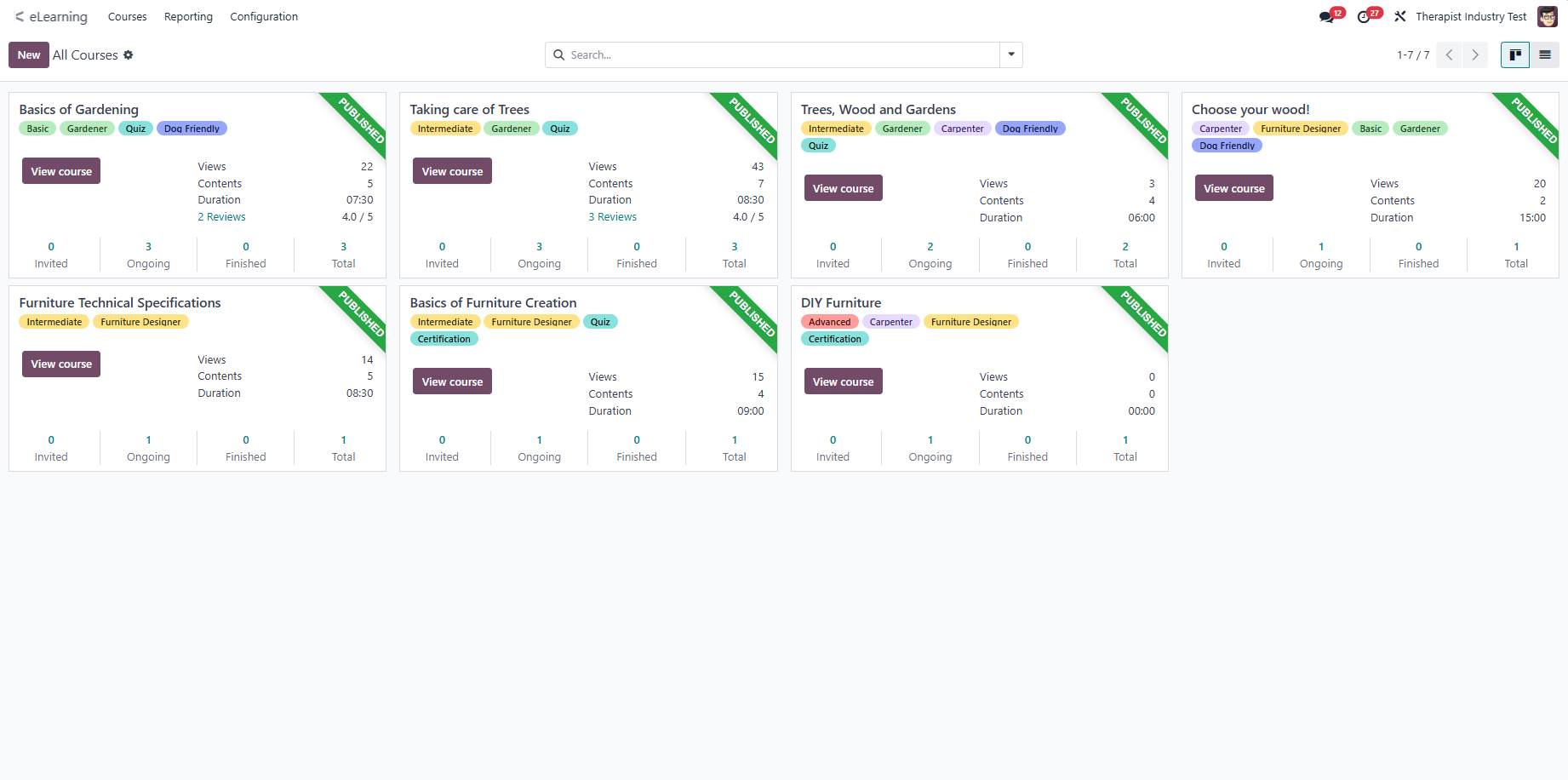The image size is (1568, 780).
Task: Open the user avatar menu
Action: [1548, 17]
